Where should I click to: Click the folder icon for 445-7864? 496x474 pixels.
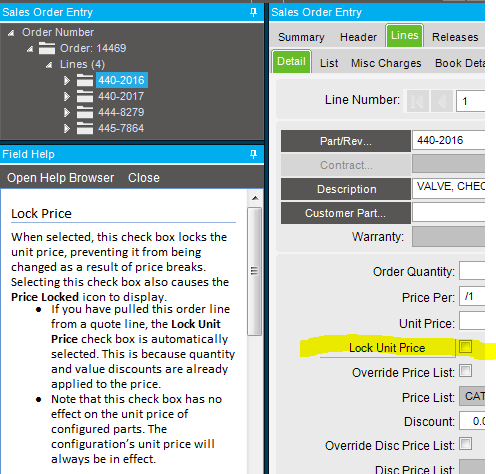click(x=85, y=128)
